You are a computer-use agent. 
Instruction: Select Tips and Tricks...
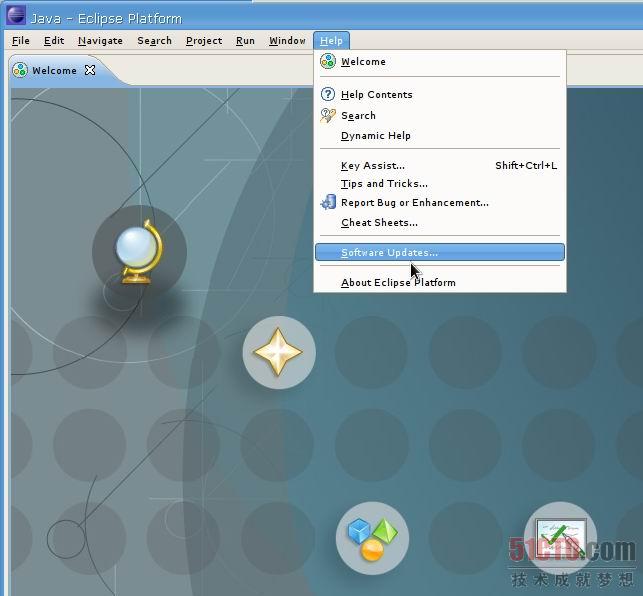coord(440,183)
